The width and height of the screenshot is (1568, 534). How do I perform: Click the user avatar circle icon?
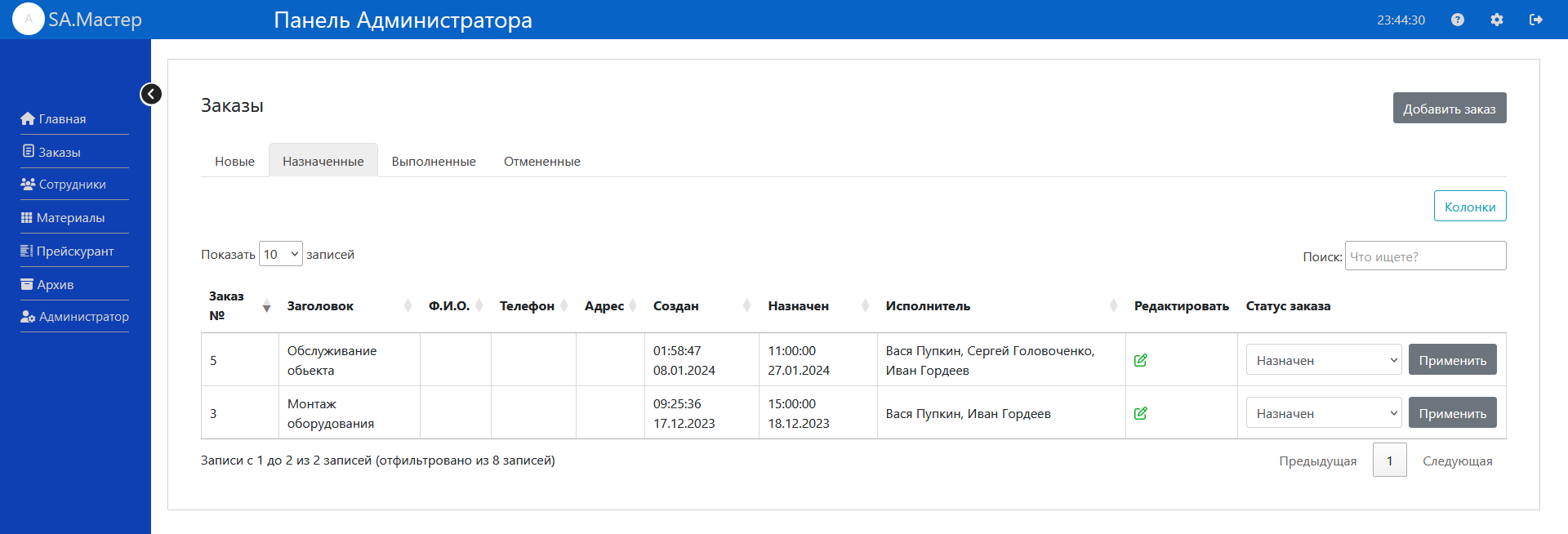click(28, 20)
